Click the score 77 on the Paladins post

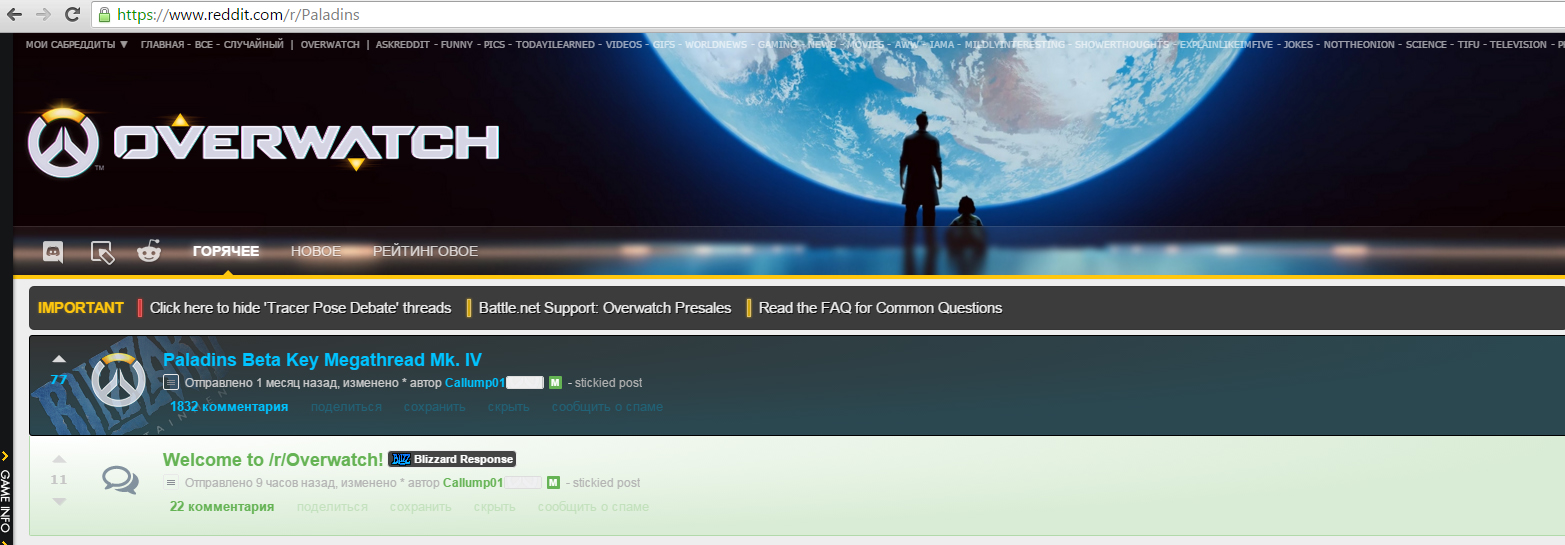point(58,380)
